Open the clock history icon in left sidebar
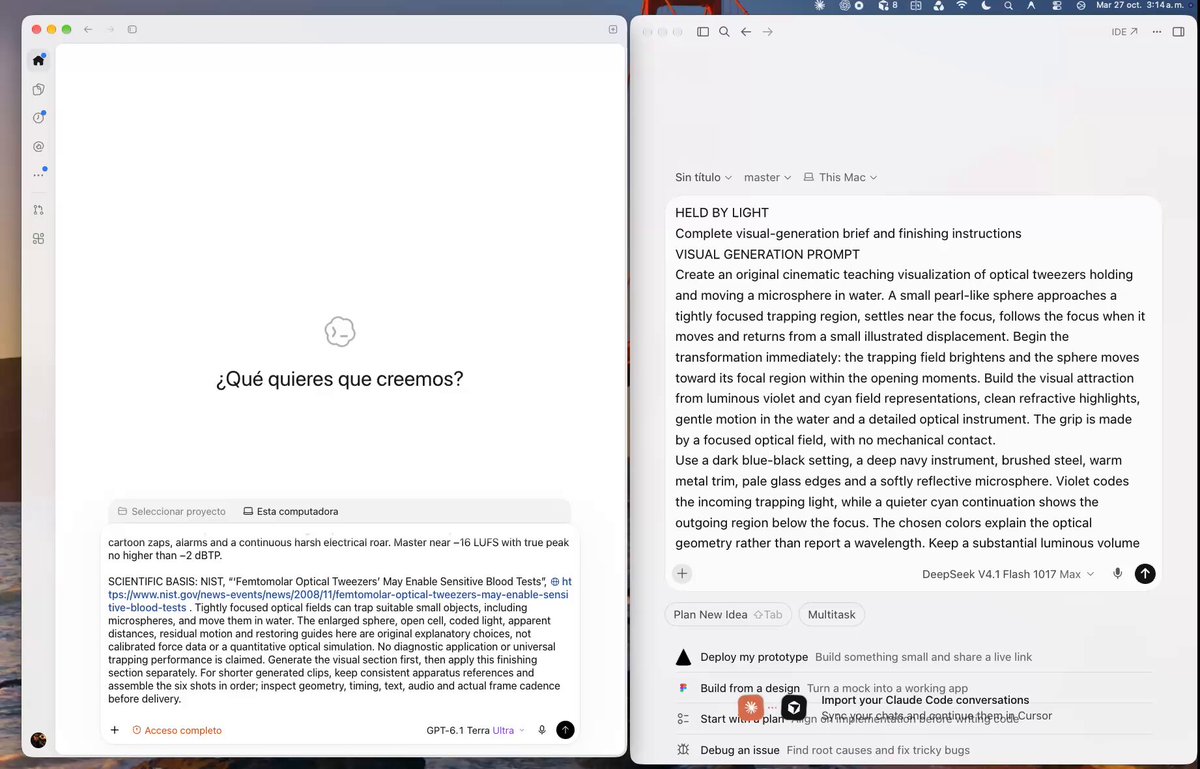 click(x=38, y=117)
